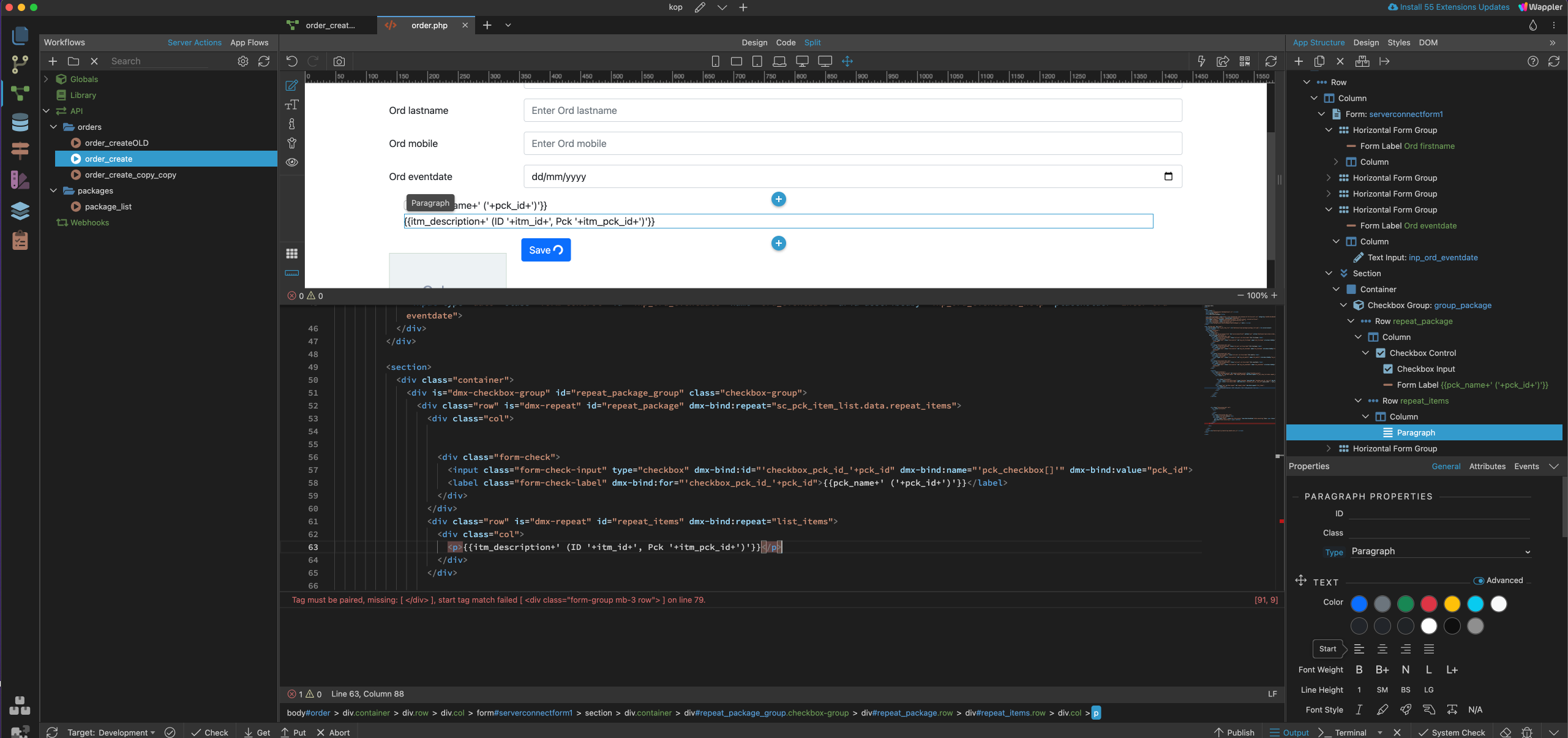1568x738 pixels.
Task: Click the Check button in bottom bar
Action: pyautogui.click(x=209, y=732)
